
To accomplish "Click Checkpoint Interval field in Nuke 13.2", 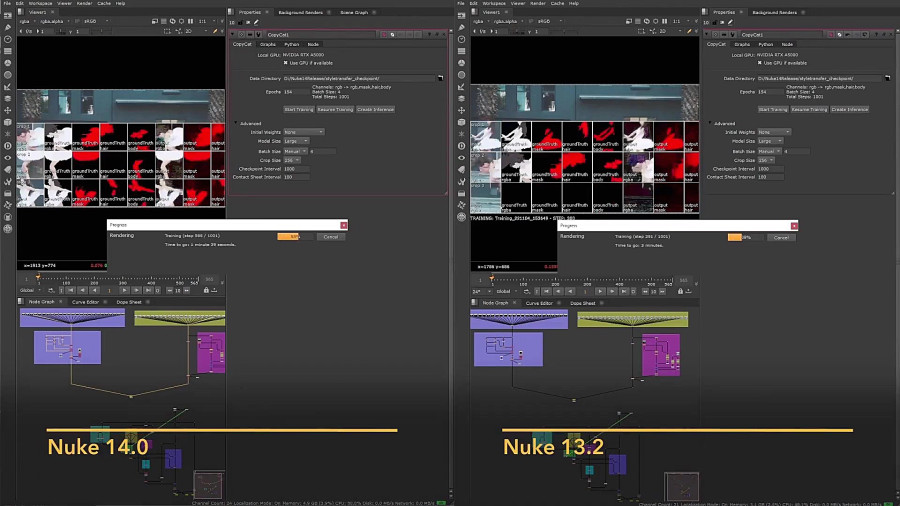I will point(770,169).
